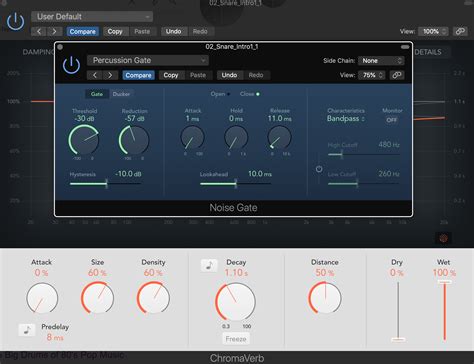474x364 pixels.
Task: Toggle Decay tempo sync note icon
Action: pyautogui.click(x=209, y=265)
